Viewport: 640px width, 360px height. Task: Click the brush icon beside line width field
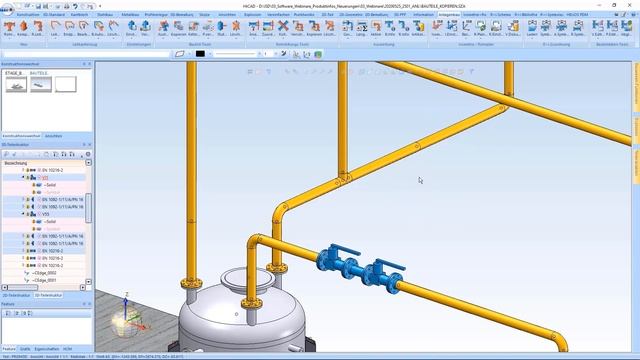point(284,54)
